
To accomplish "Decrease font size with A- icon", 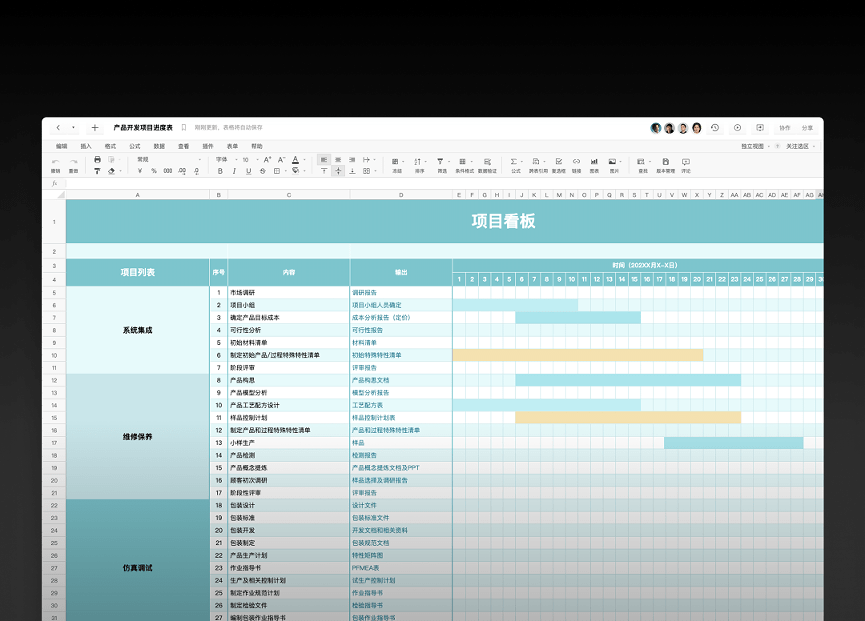I will tap(281, 160).
